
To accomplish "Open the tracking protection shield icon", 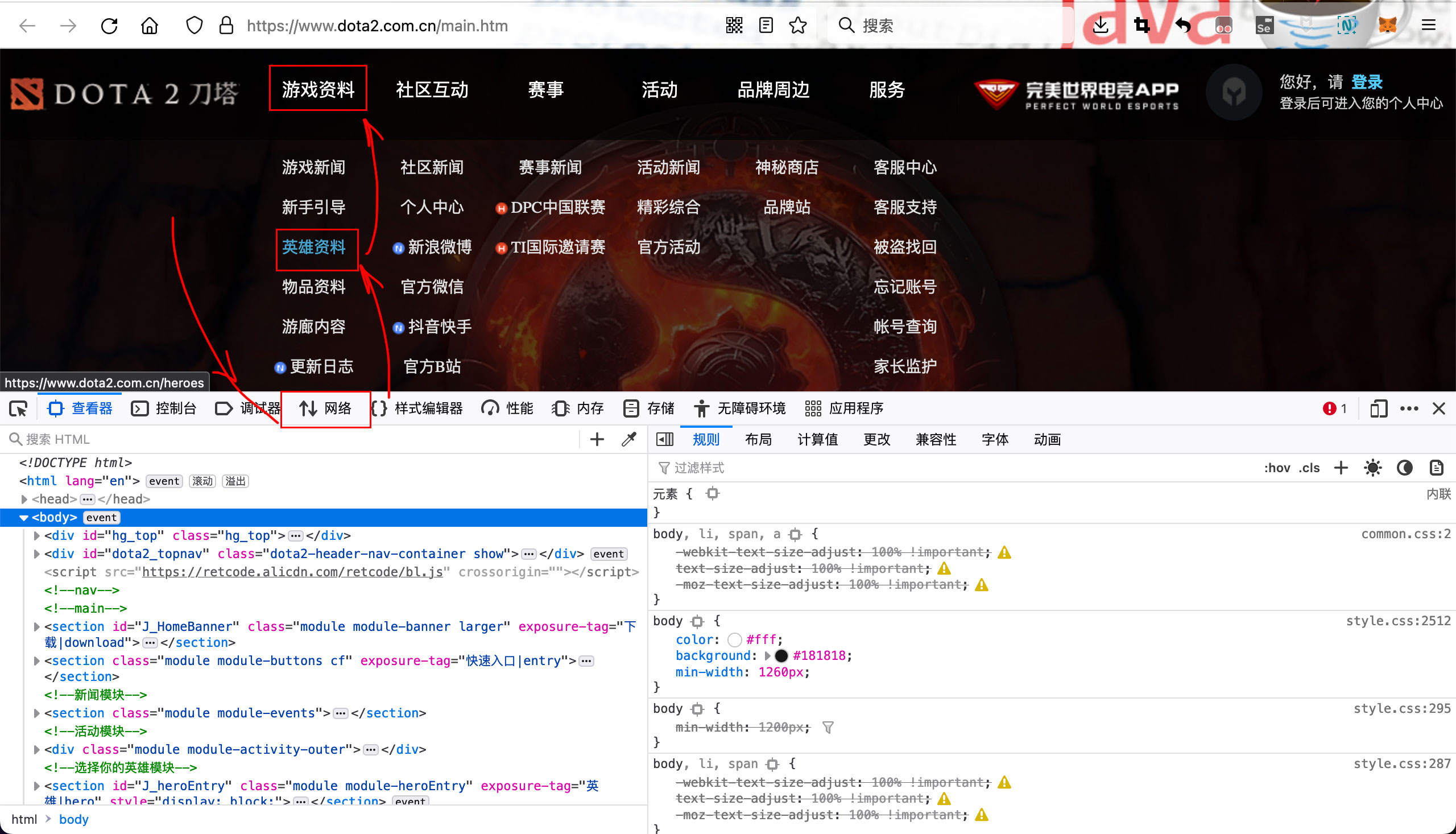I will [195, 26].
